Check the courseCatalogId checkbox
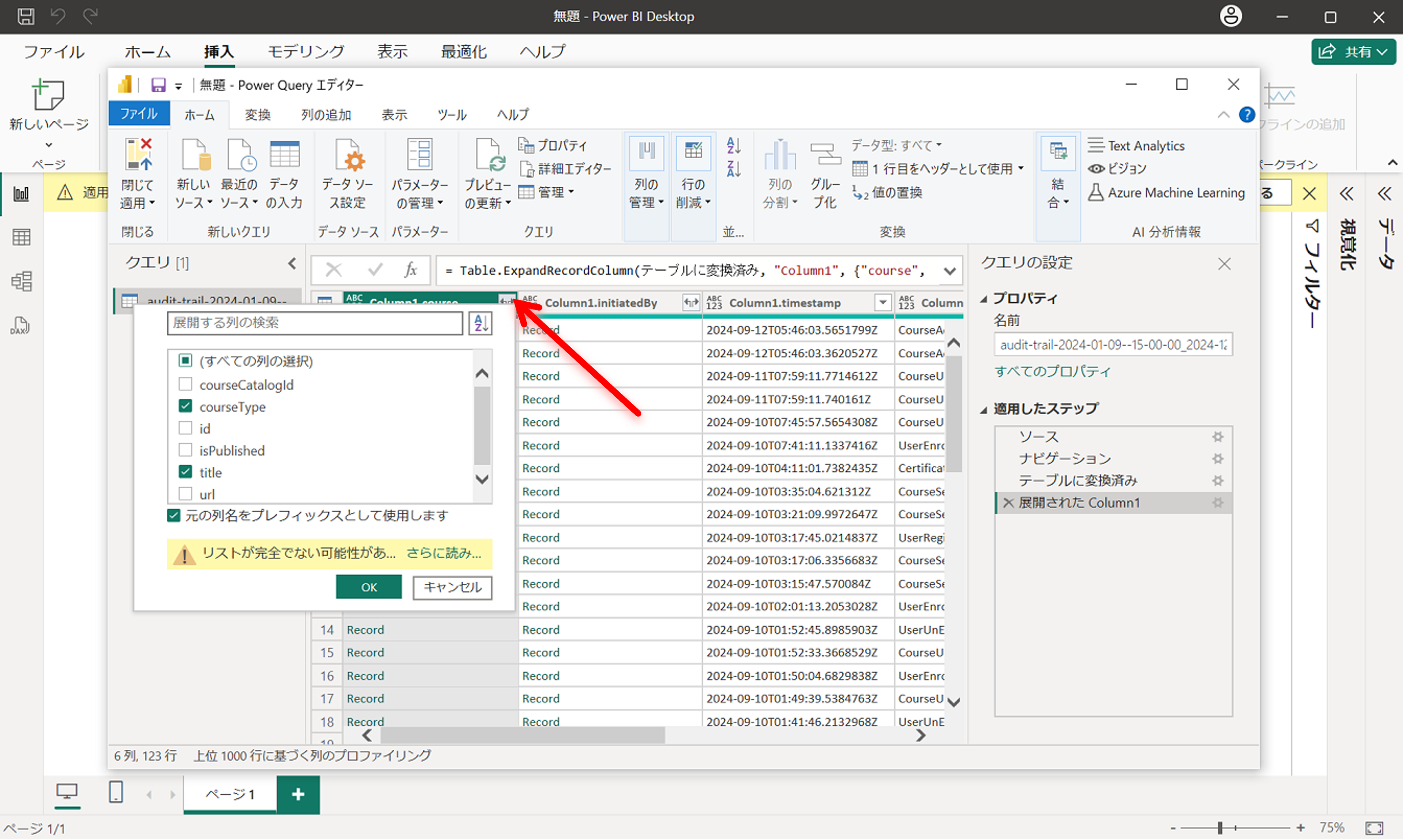The image size is (1403, 840). point(185,384)
